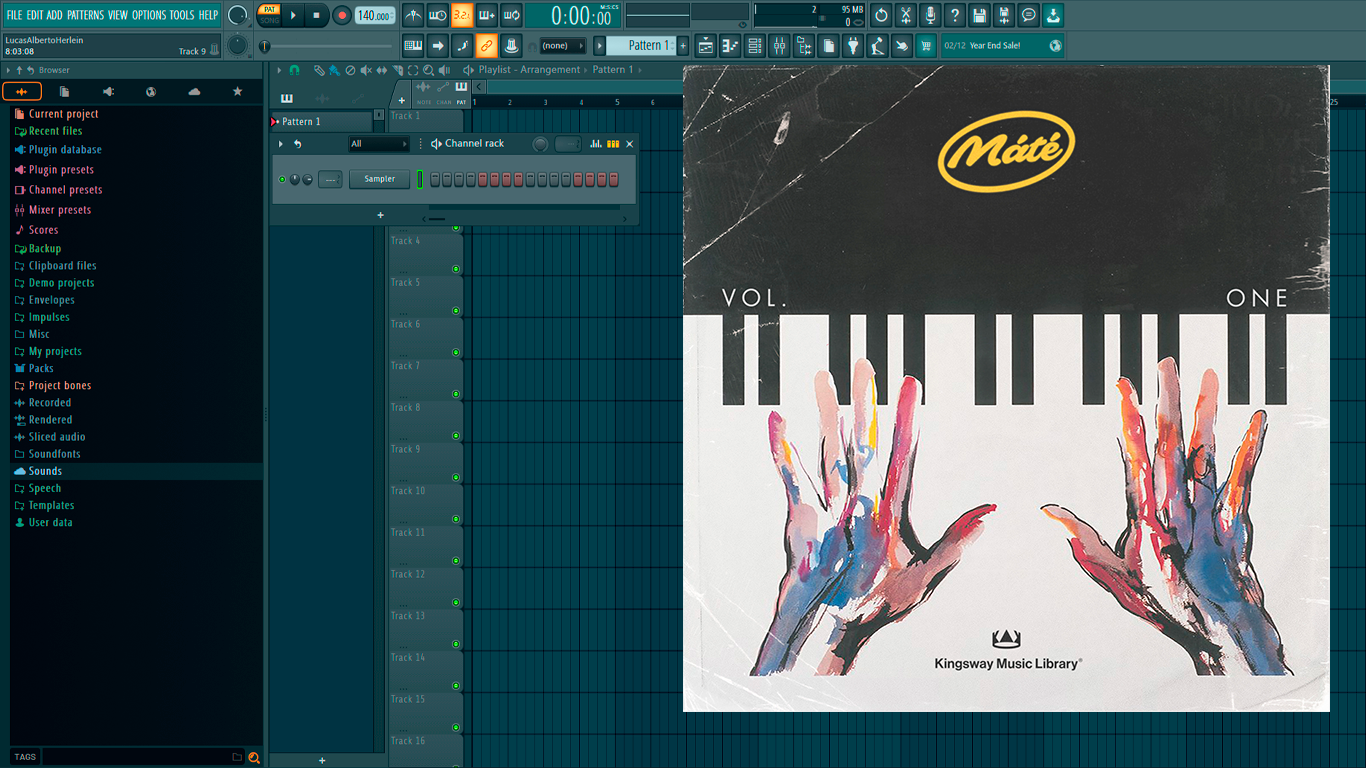Open the content library cart icon
Image resolution: width=1366 pixels, height=768 pixels.
[x=926, y=45]
